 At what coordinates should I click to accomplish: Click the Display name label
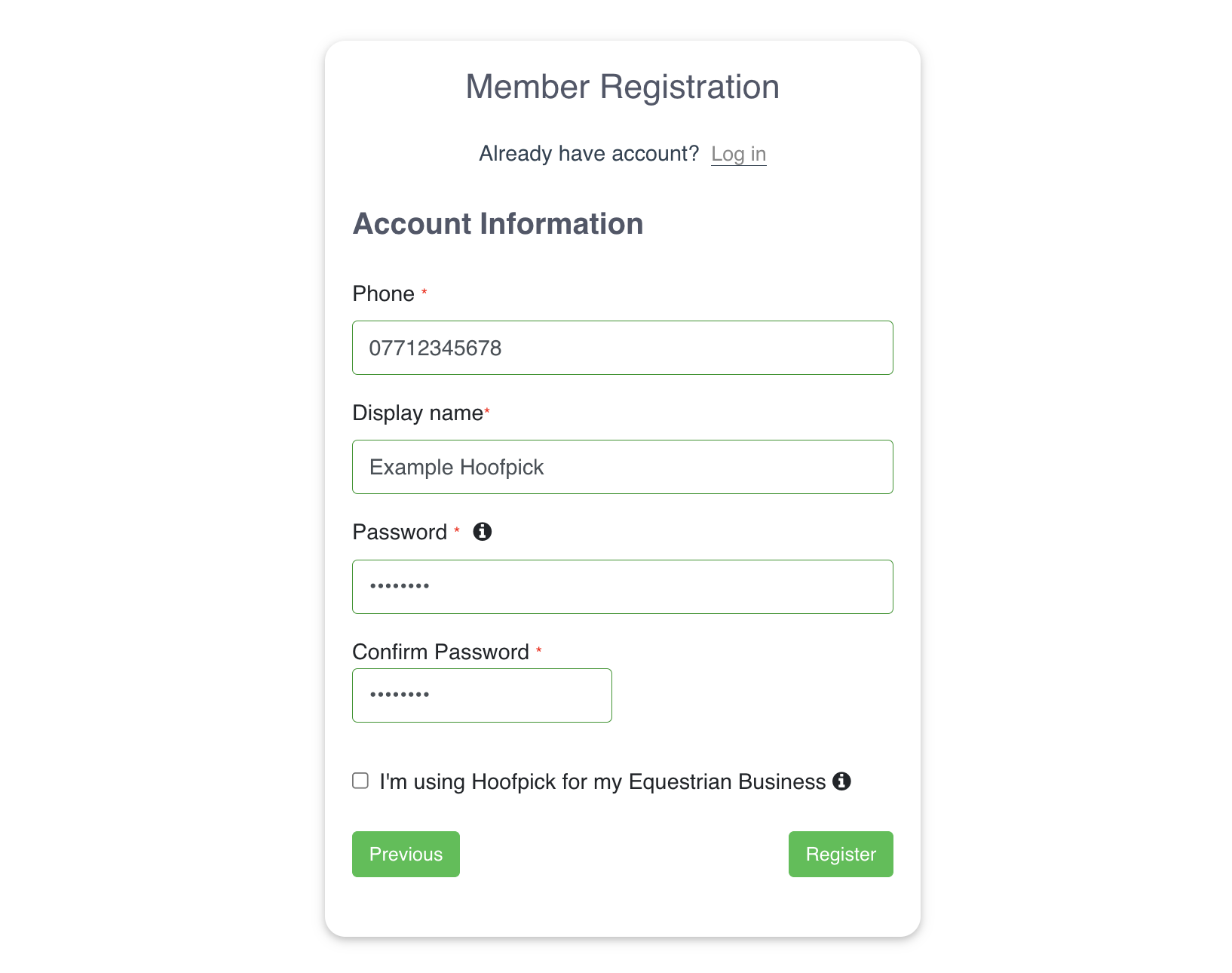pyautogui.click(x=418, y=413)
